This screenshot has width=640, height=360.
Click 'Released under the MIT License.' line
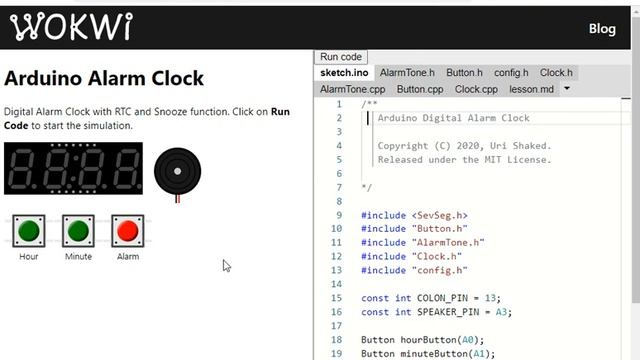[464, 160]
